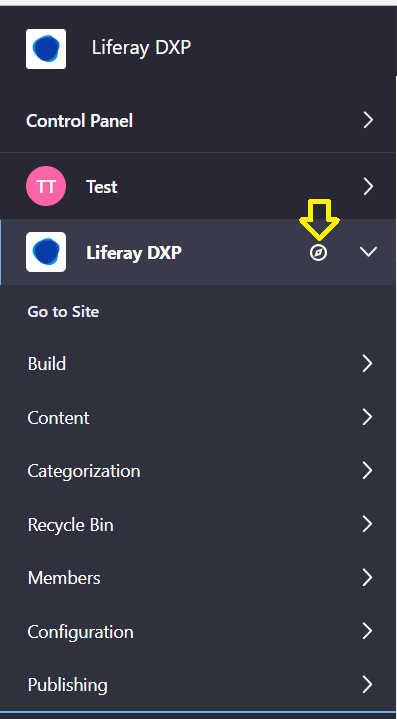This screenshot has height=719, width=397.
Task: Open the Recycle Bin menu label
Action: (x=71, y=525)
